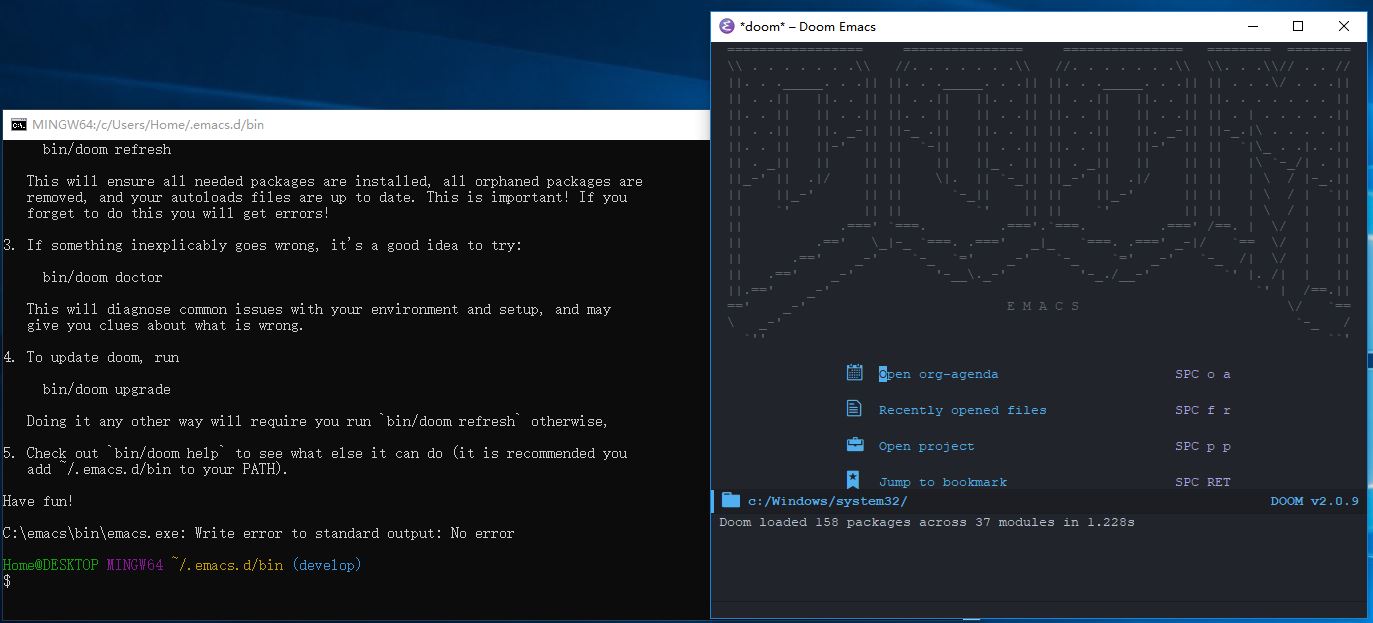Image resolution: width=1373 pixels, height=623 pixels.
Task: Select Recently opened files link
Action: point(962,410)
